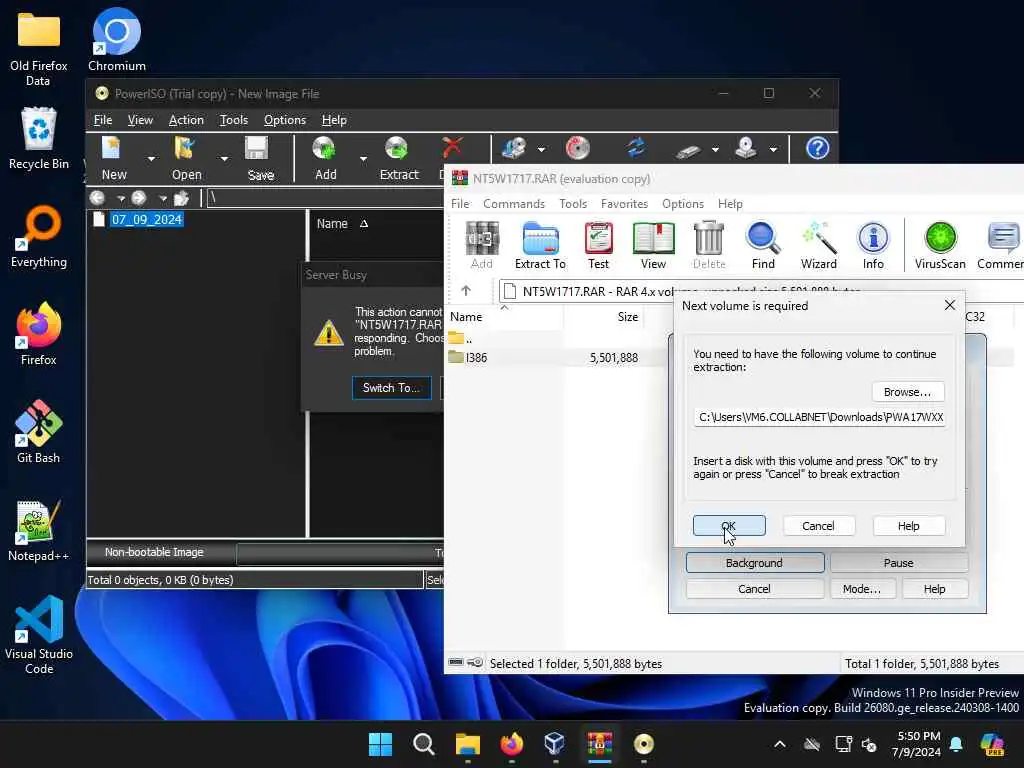Click Switch To... in Server Busy dialog
The image size is (1024, 768).
391,388
